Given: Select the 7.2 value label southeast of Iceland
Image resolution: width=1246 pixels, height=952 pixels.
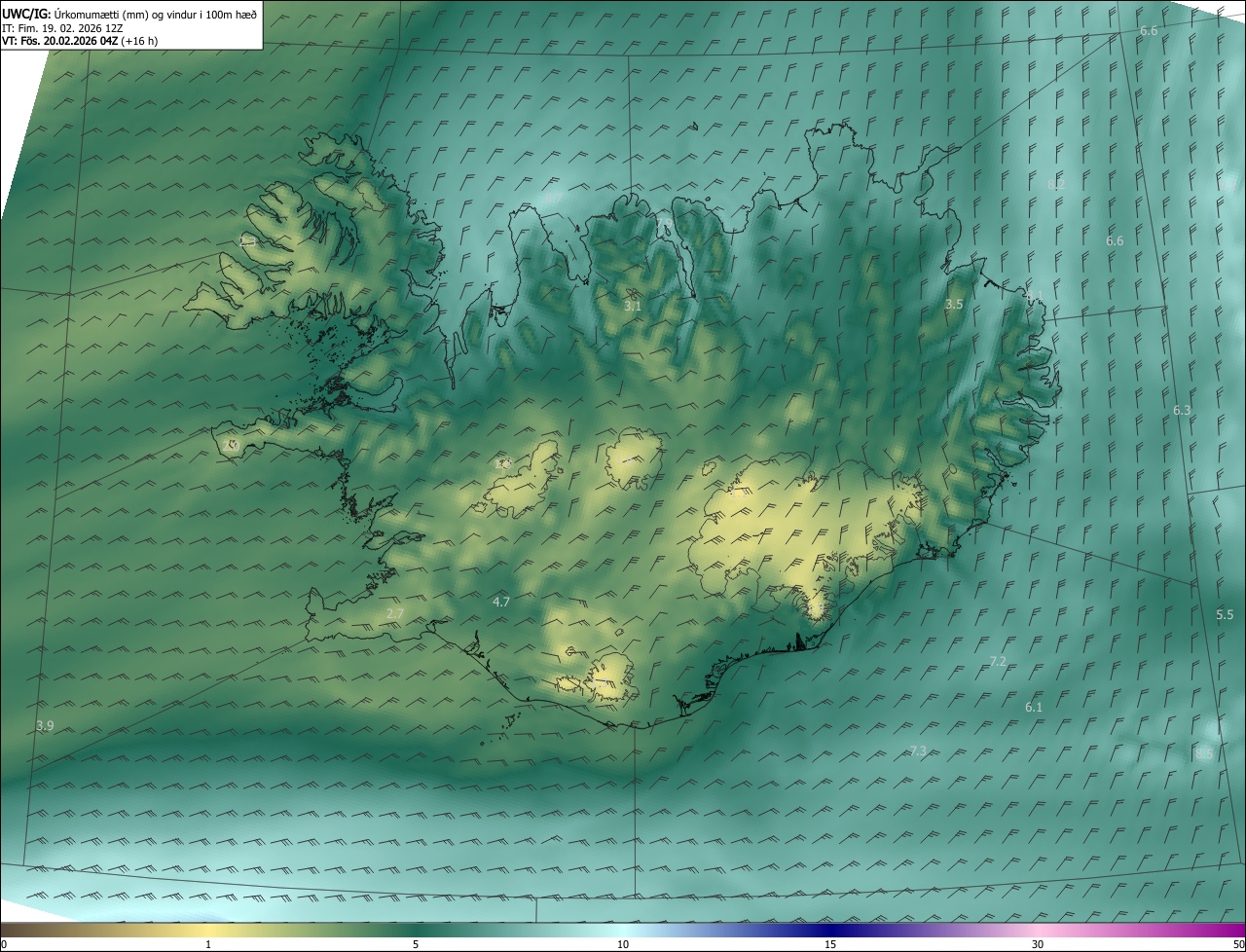Looking at the screenshot, I should pyautogui.click(x=998, y=662).
